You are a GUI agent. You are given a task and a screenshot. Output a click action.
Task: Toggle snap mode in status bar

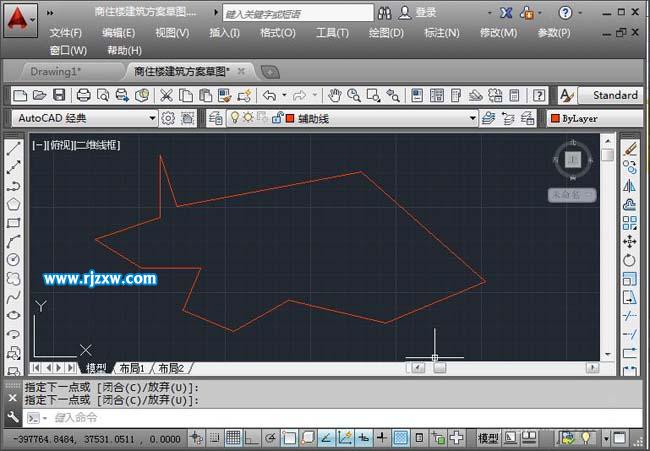tap(214, 438)
